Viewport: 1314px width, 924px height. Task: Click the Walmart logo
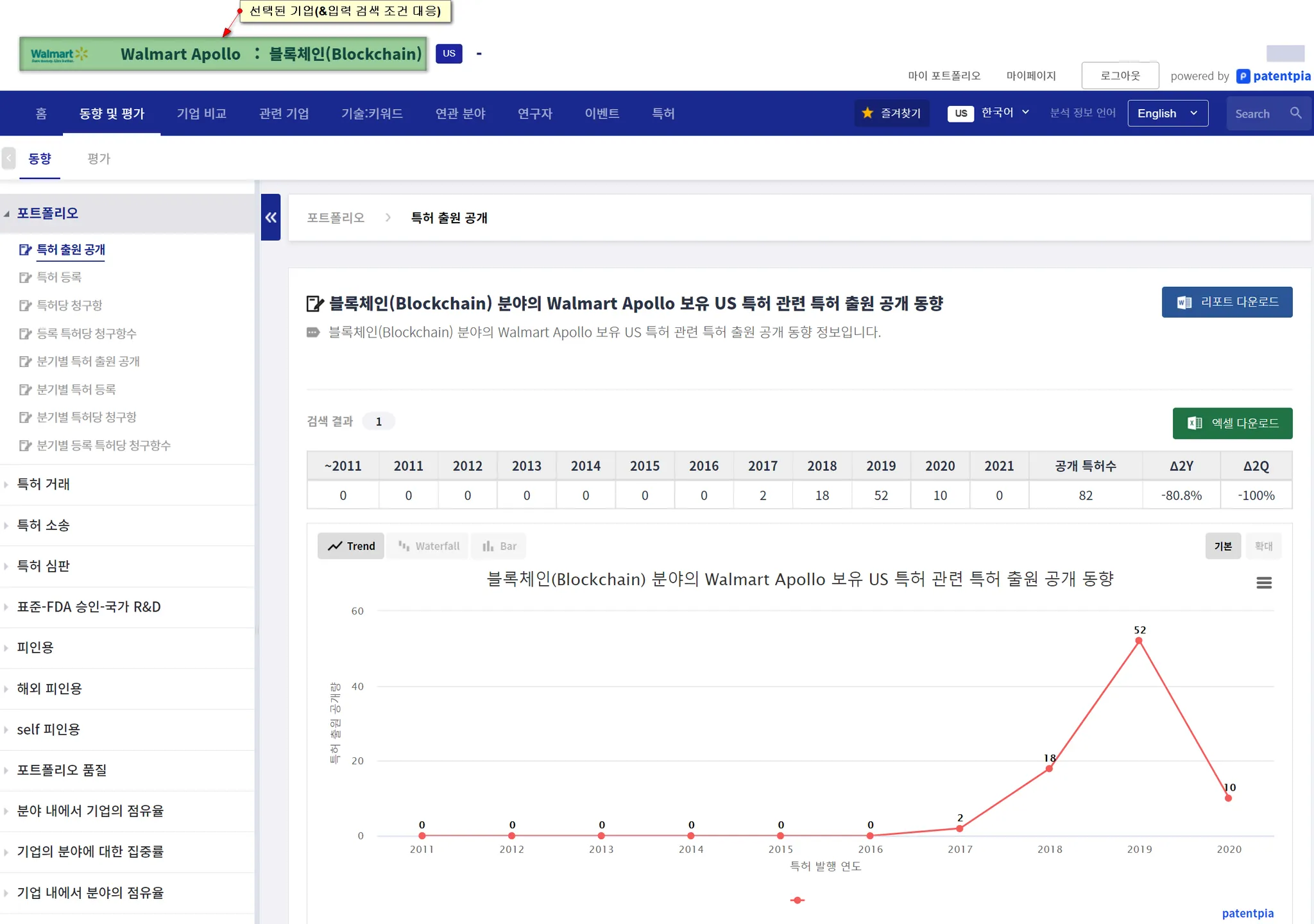59,55
